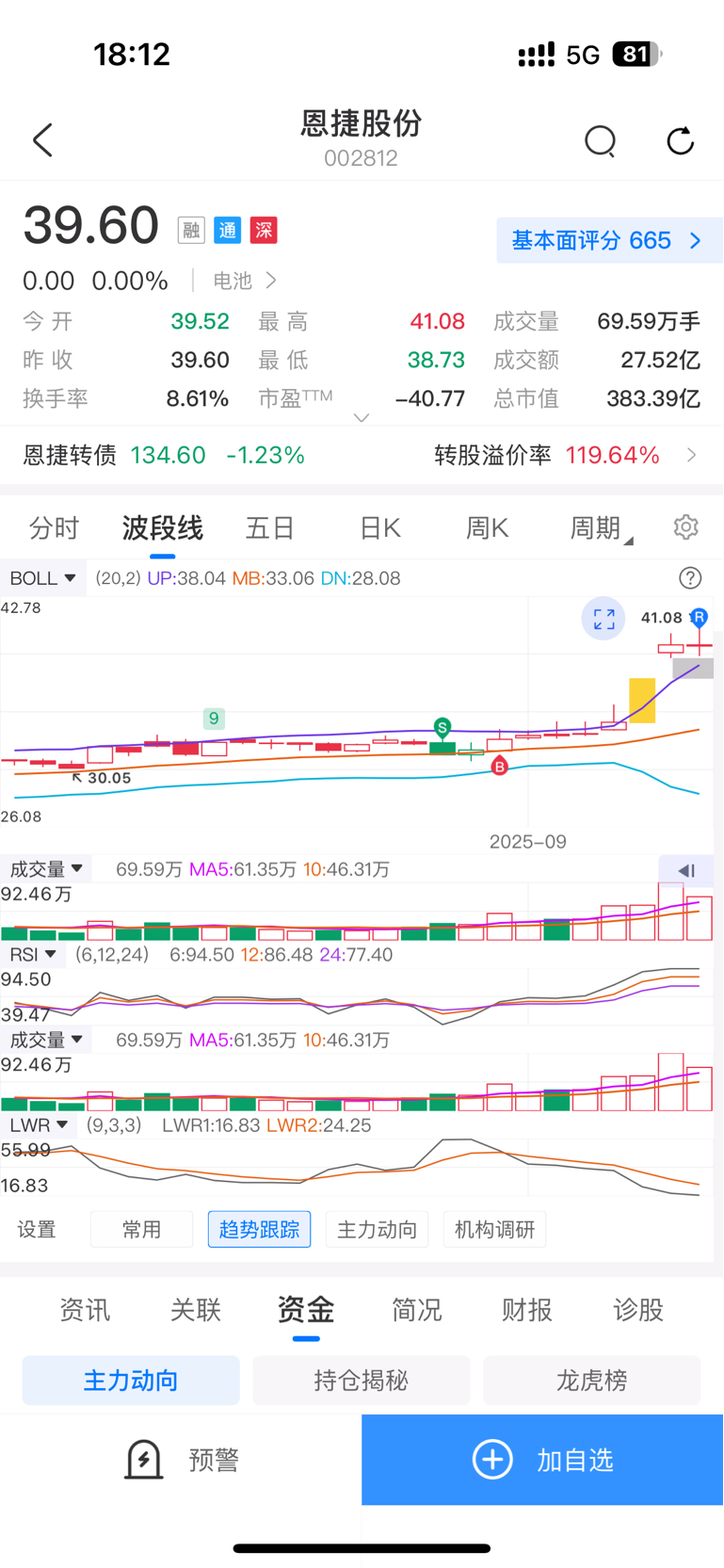Tap the alert bell icon
This screenshot has width=724, height=1568.
[x=144, y=1460]
